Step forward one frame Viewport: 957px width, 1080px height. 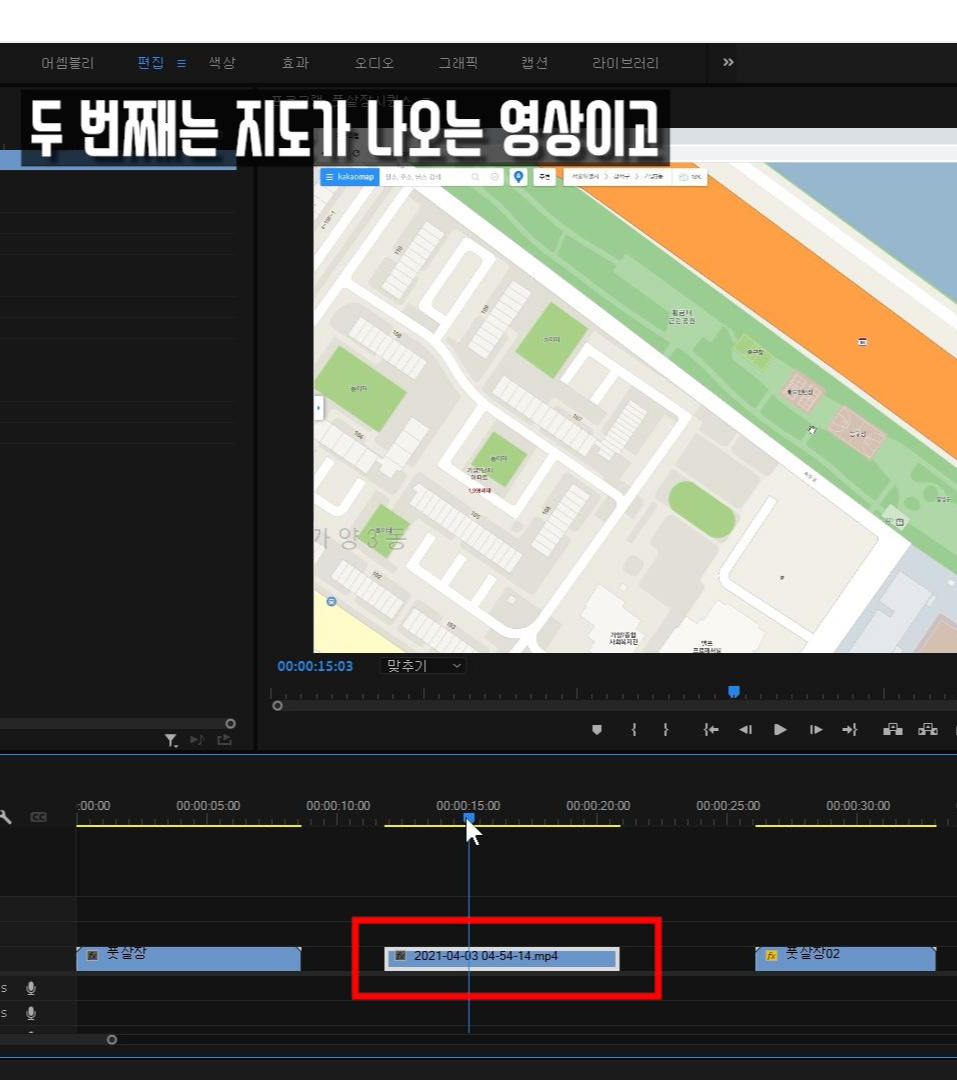click(x=816, y=729)
